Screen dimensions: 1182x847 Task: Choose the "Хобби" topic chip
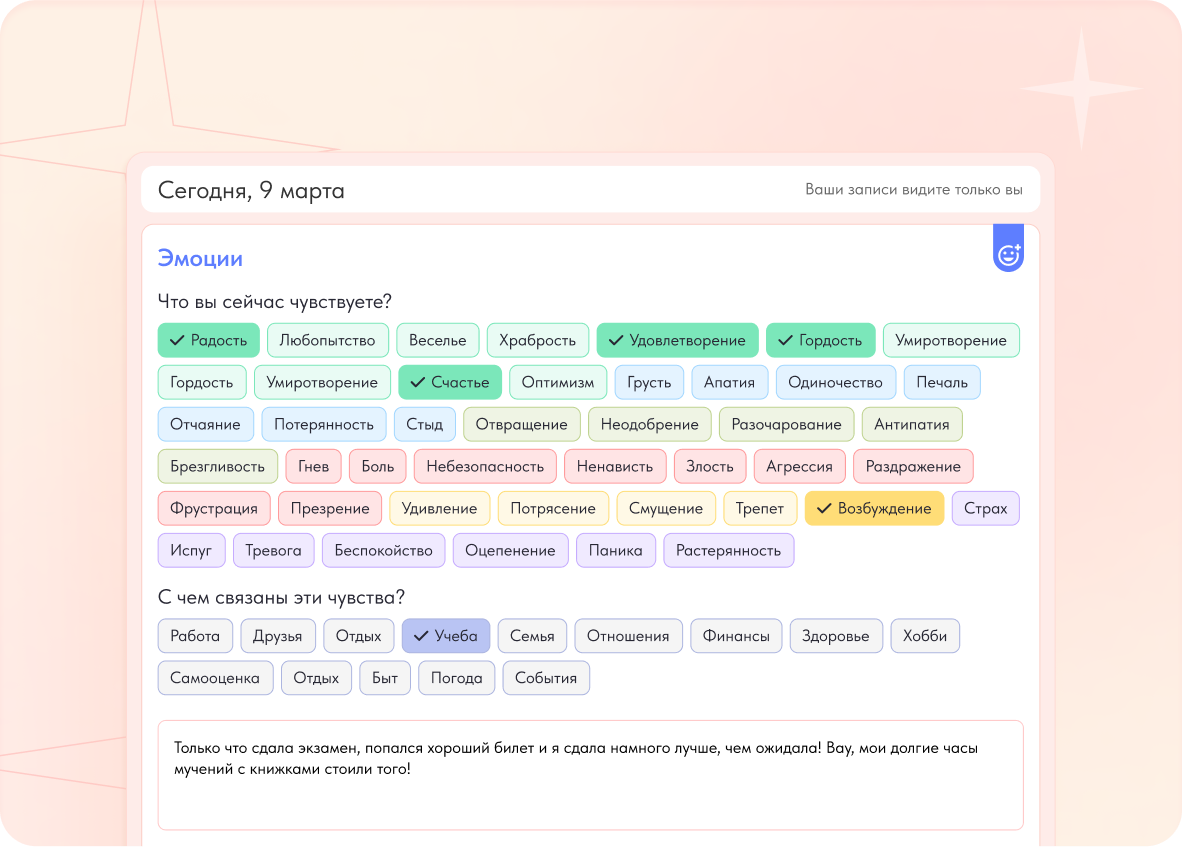click(x=924, y=636)
